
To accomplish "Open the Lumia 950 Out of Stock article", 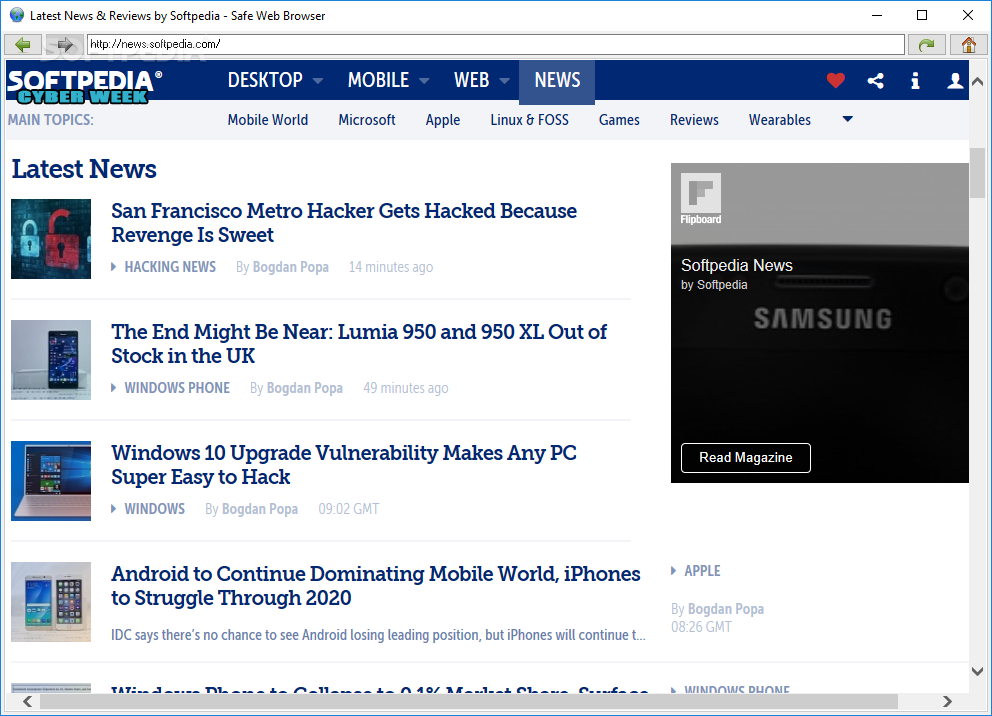I will pyautogui.click(x=359, y=343).
